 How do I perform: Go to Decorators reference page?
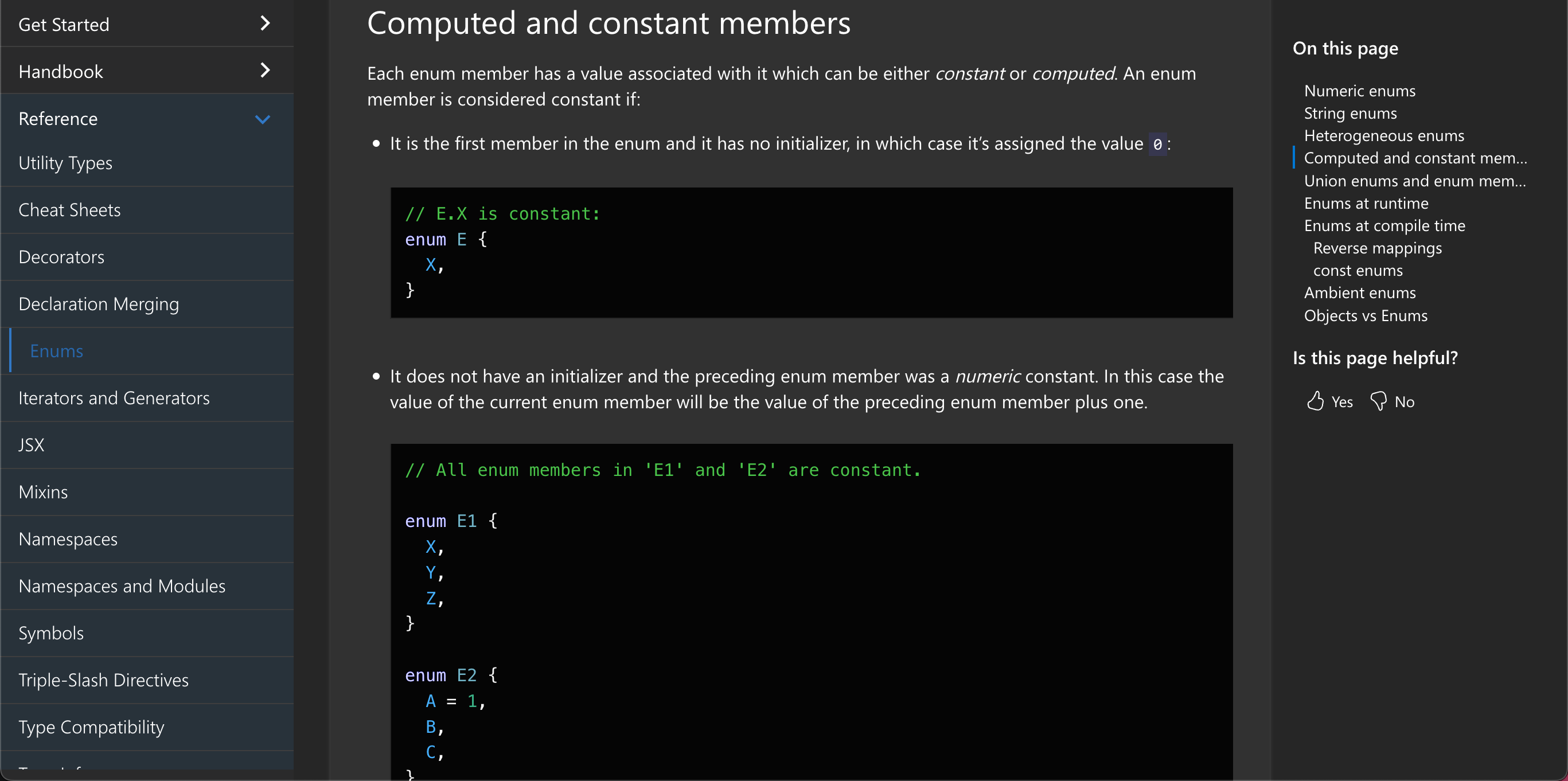click(x=61, y=257)
